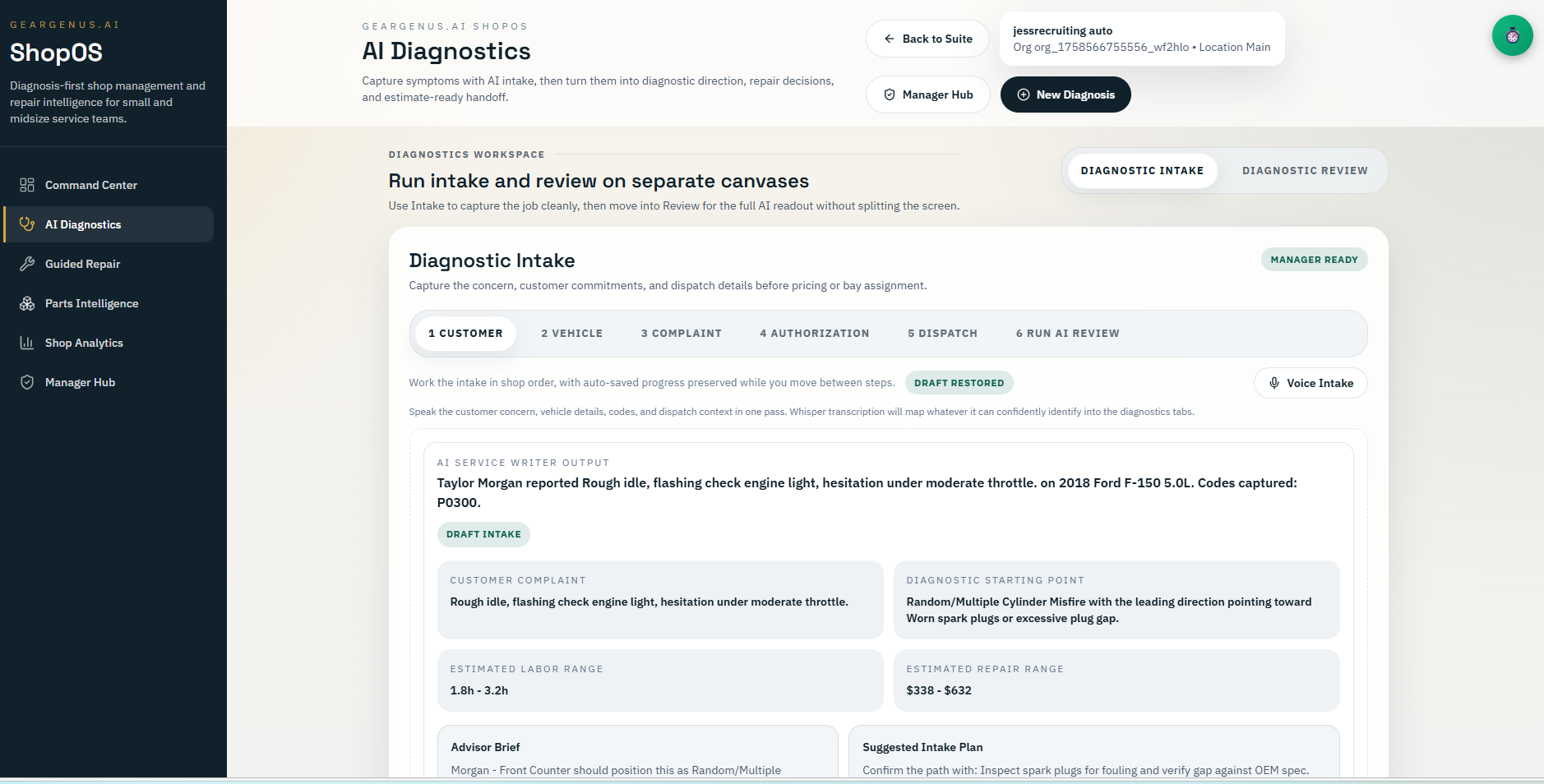The image size is (1544, 784).
Task: Start a New Diagnosis
Action: 1066,95
